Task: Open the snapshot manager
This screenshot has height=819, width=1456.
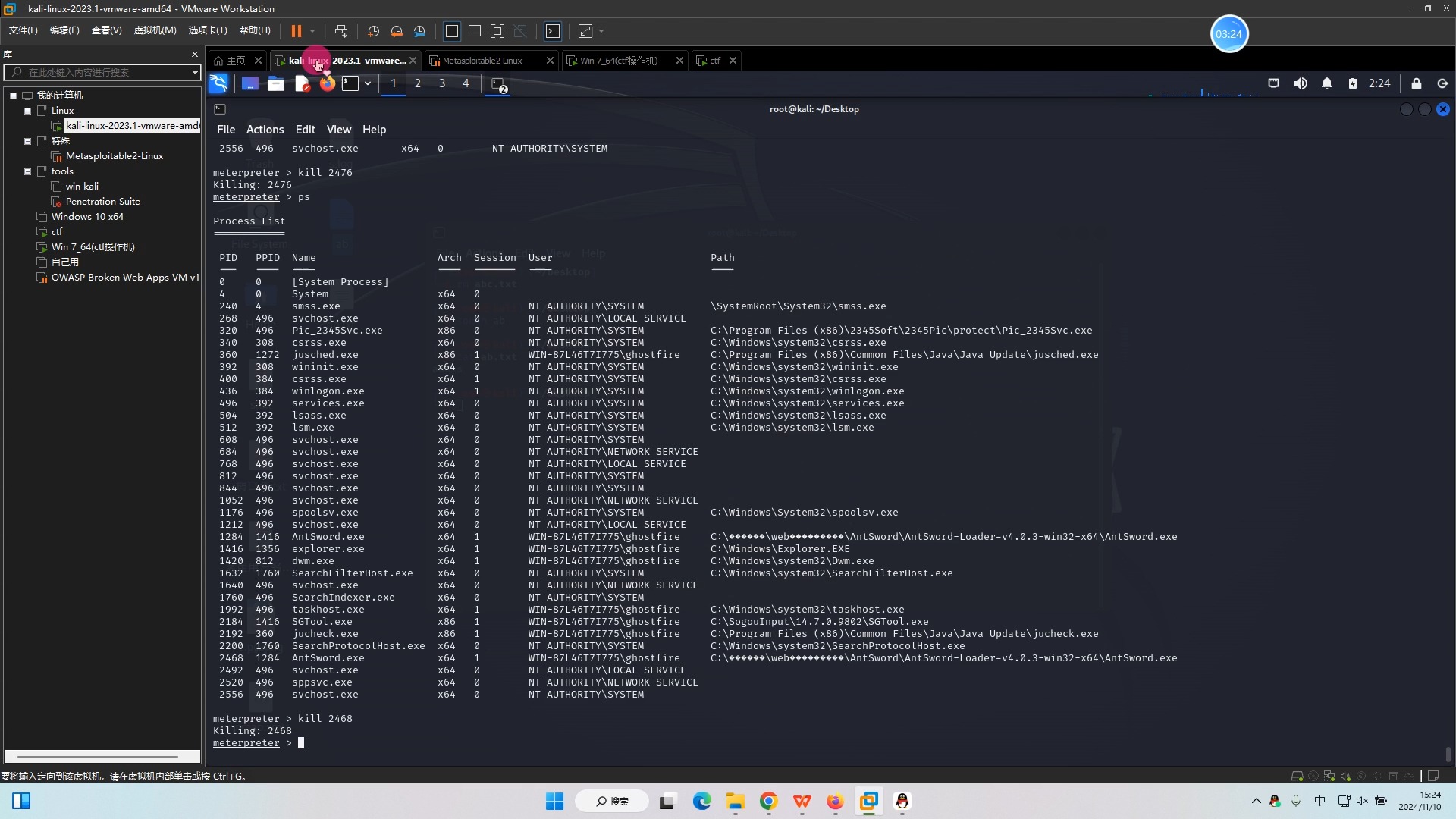Action: [x=420, y=31]
